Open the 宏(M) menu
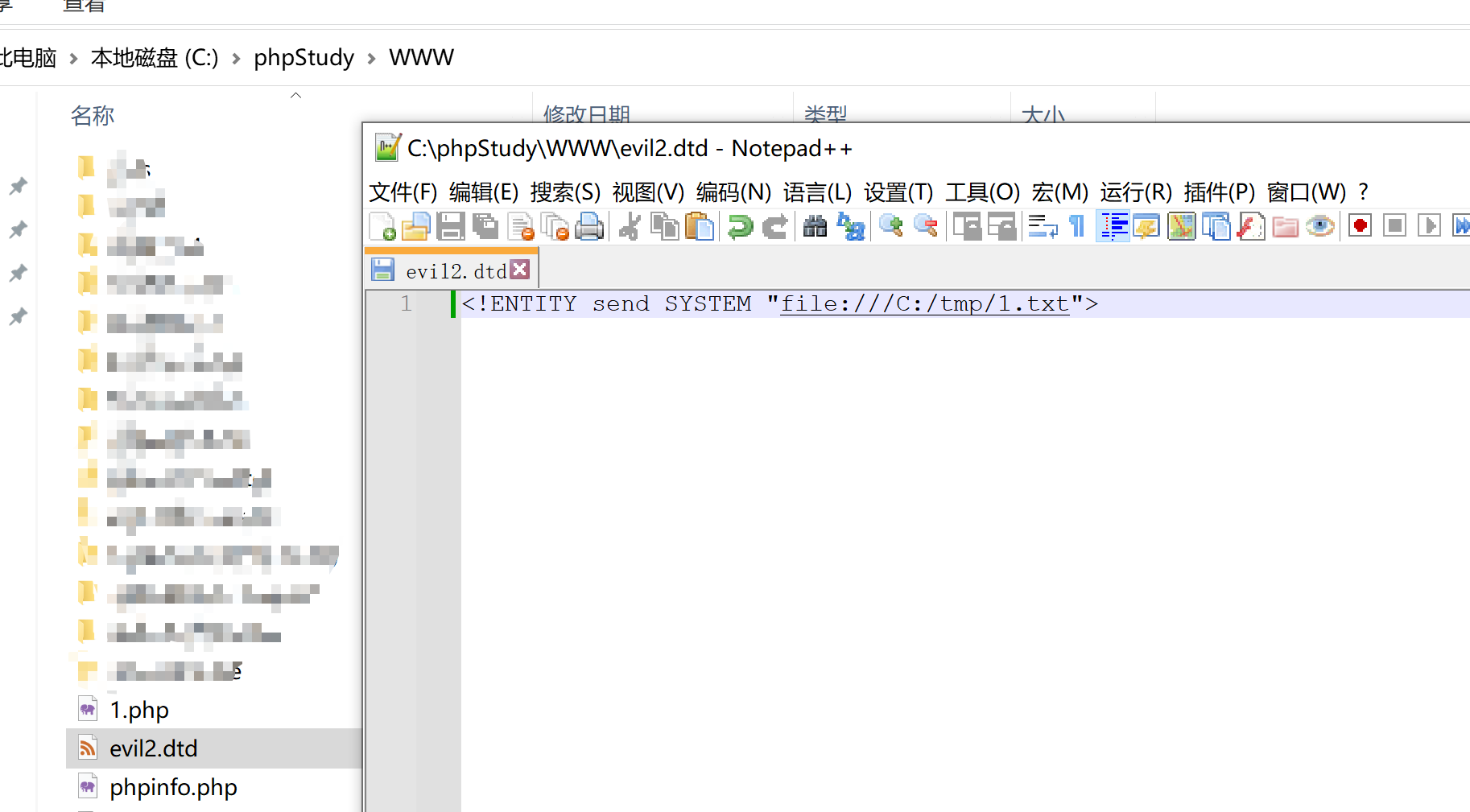Viewport: 1470px width, 812px height. [x=1060, y=192]
